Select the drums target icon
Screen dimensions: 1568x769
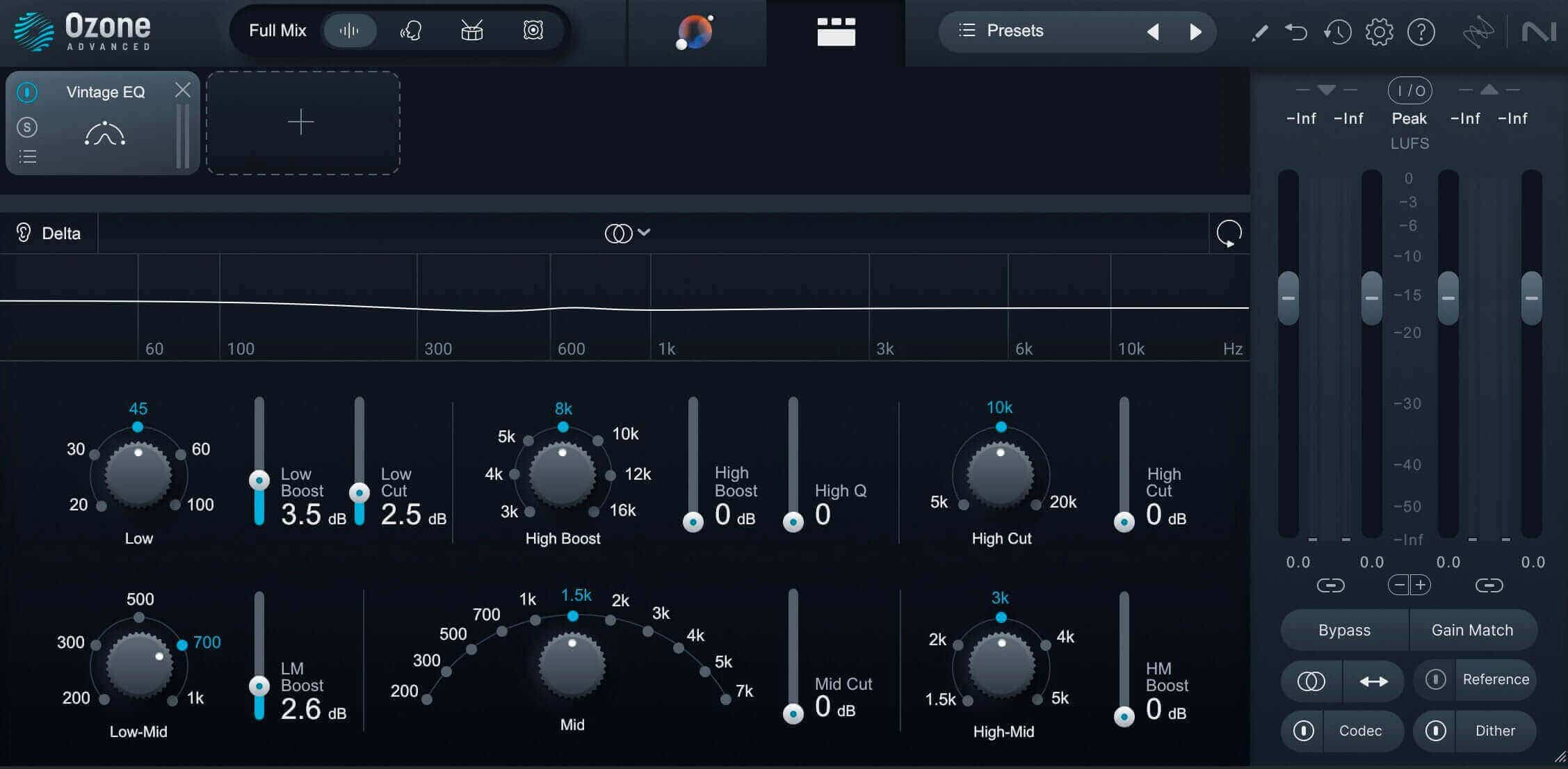point(472,31)
